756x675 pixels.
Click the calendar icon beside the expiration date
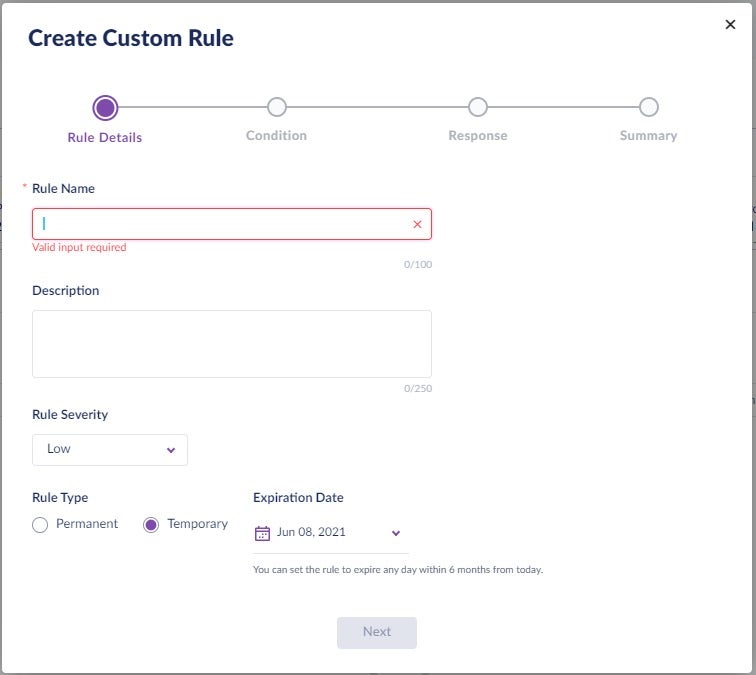263,533
